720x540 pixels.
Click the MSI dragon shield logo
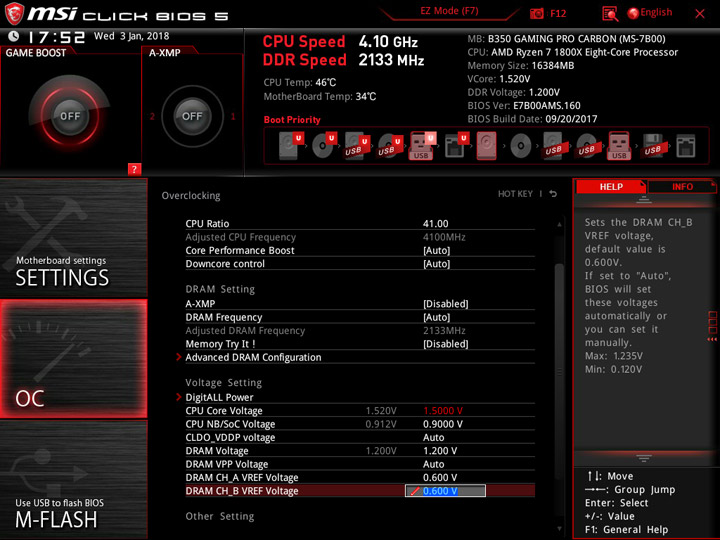pos(14,13)
